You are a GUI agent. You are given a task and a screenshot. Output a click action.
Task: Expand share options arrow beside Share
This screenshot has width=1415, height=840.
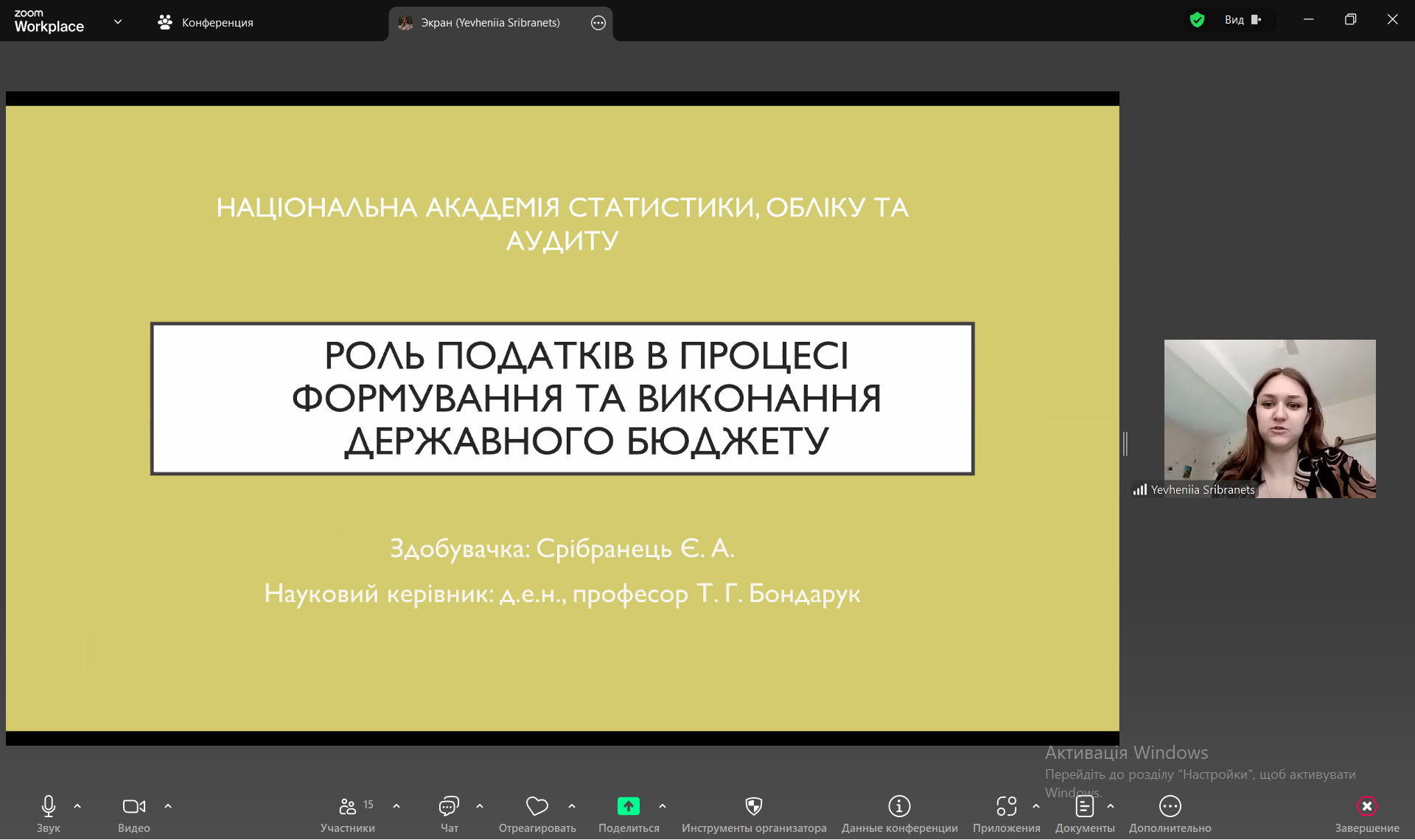pos(663,806)
